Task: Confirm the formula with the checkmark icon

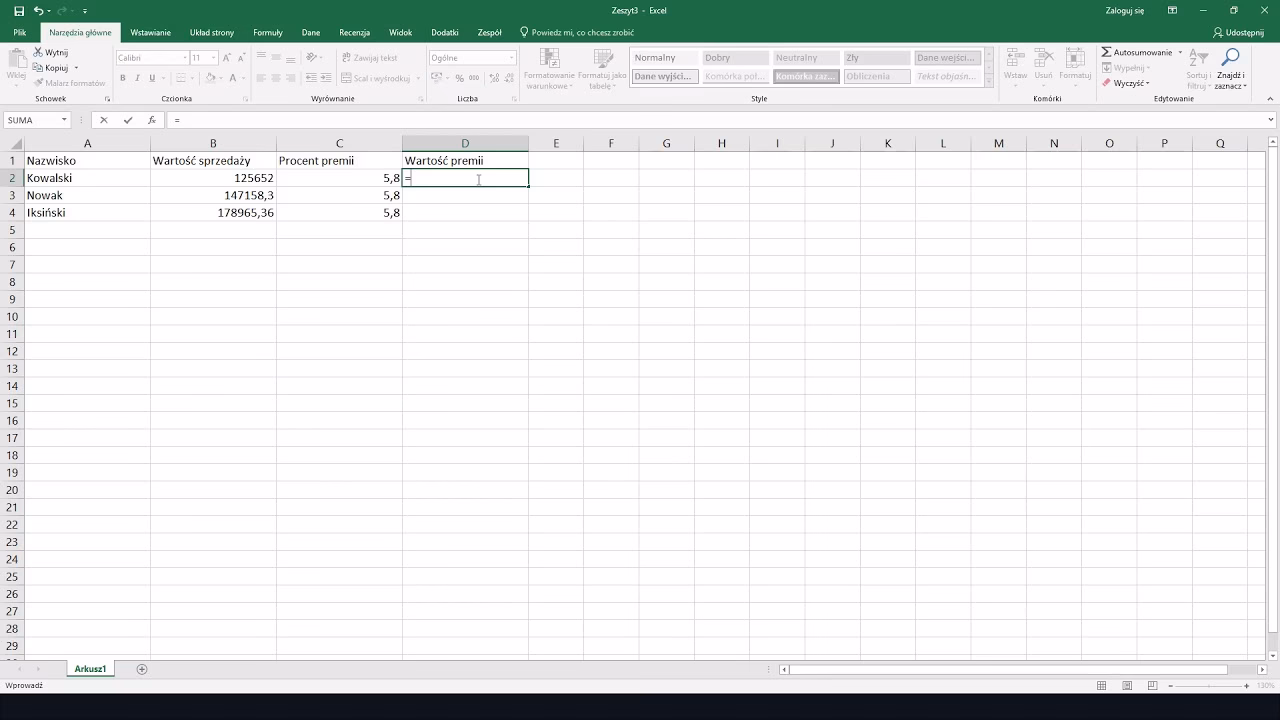Action: (128, 120)
